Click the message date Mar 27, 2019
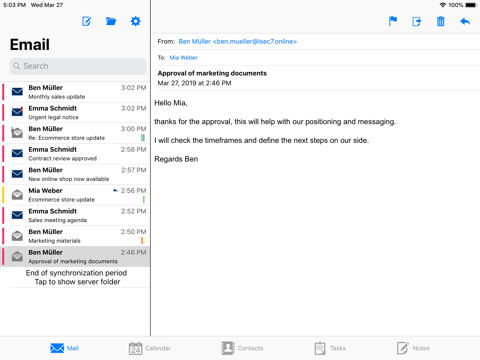The height and width of the screenshot is (360, 480). coord(194,83)
